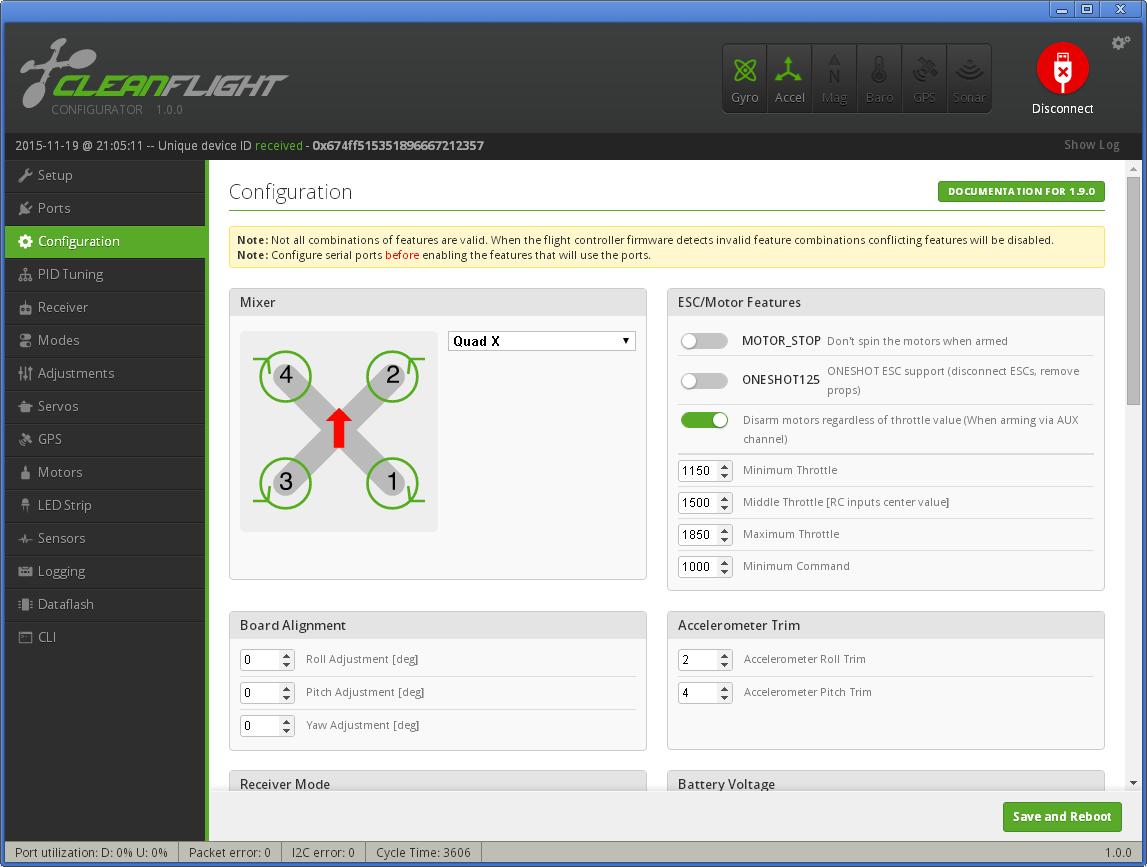Decrease the Pitch Adjustment value
Screen dimensions: 1147x867
(x=287, y=698)
